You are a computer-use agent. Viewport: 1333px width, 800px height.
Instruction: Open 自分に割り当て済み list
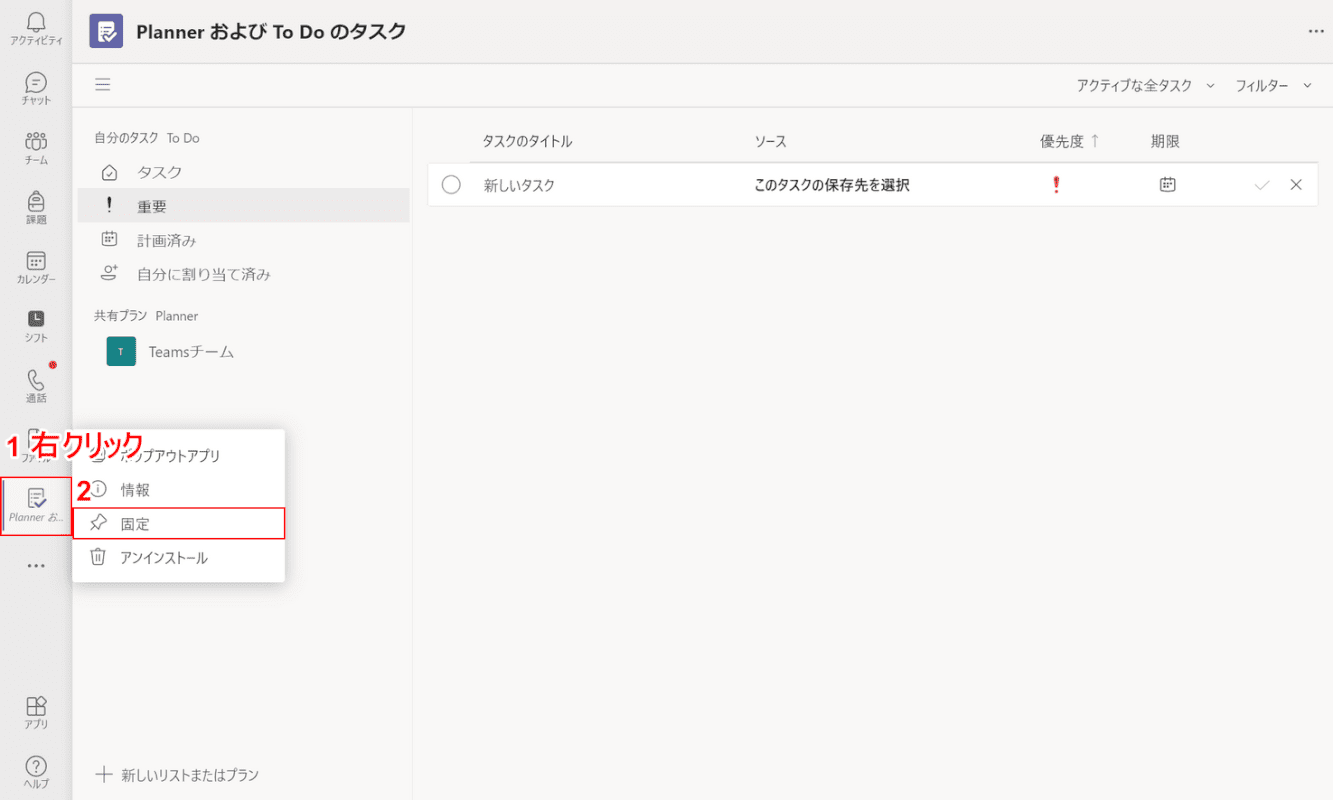(x=244, y=274)
